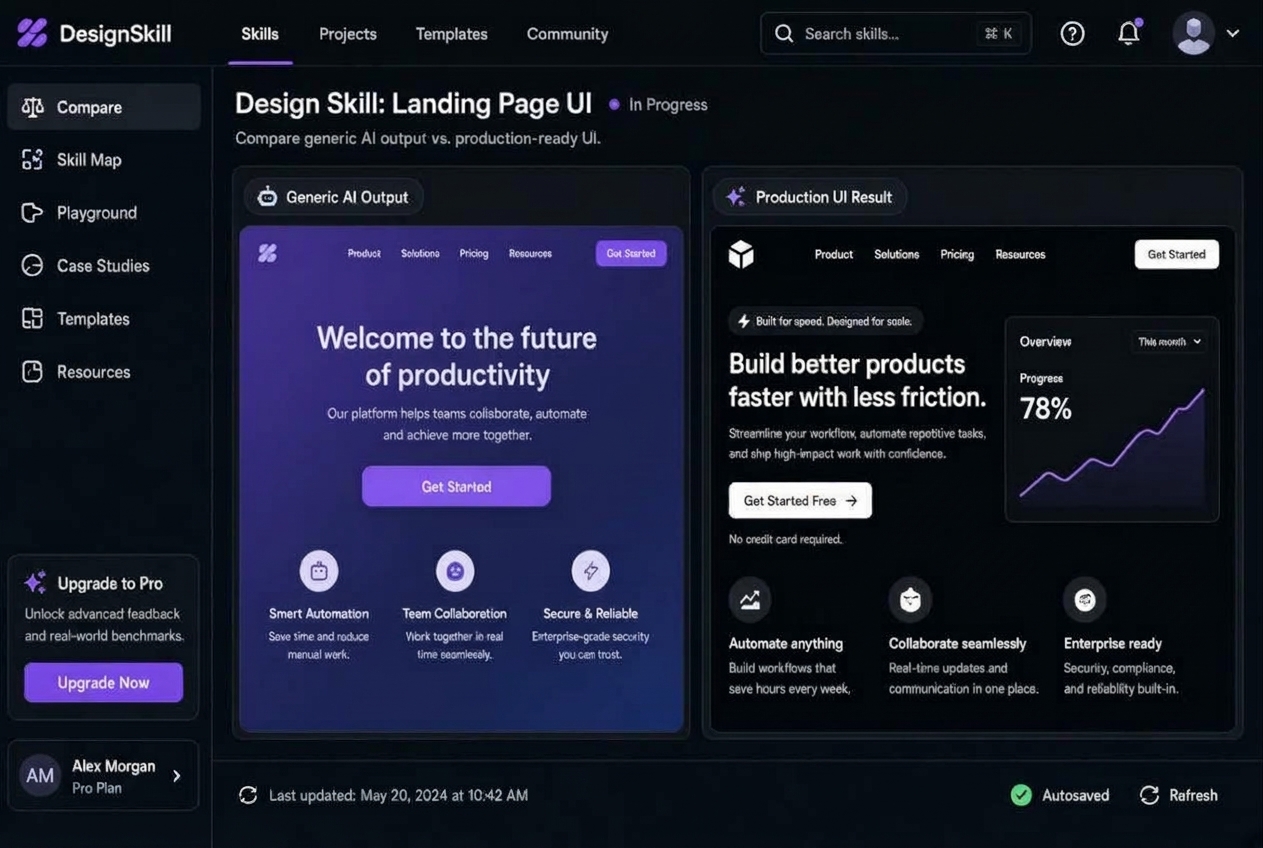The height and width of the screenshot is (848, 1263).
Task: Click the Automate anything chart icon
Action: 750,600
